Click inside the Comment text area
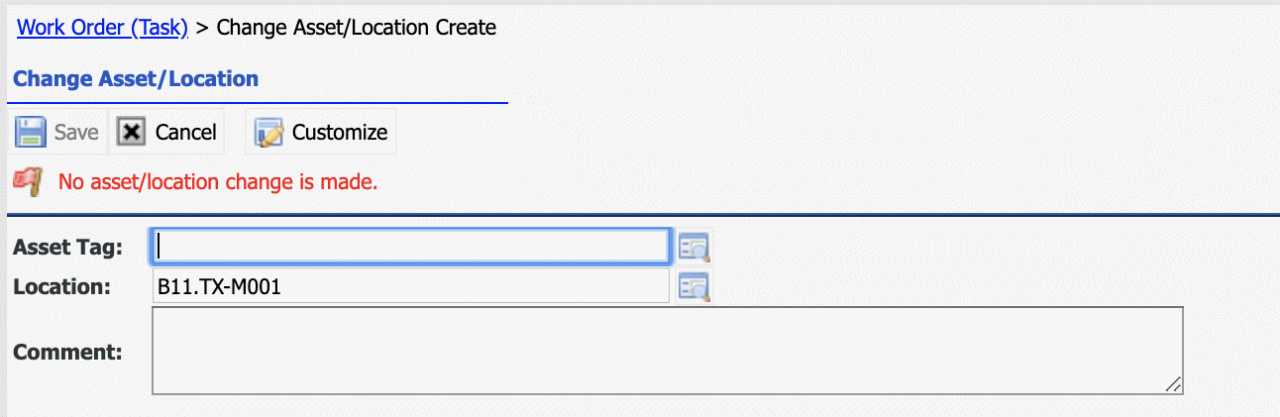Screen dimensions: 1280x417 click(x=667, y=350)
